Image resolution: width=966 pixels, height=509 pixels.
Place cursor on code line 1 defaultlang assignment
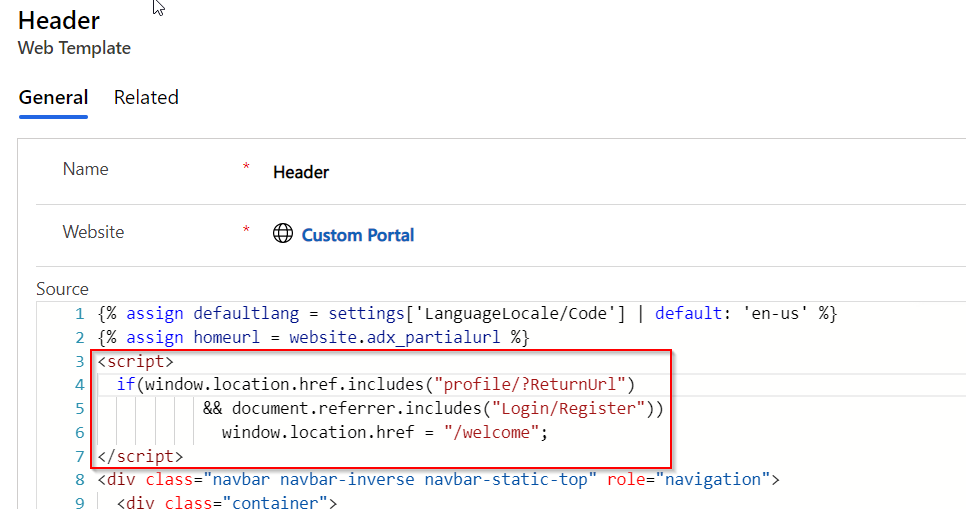[x=467, y=313]
